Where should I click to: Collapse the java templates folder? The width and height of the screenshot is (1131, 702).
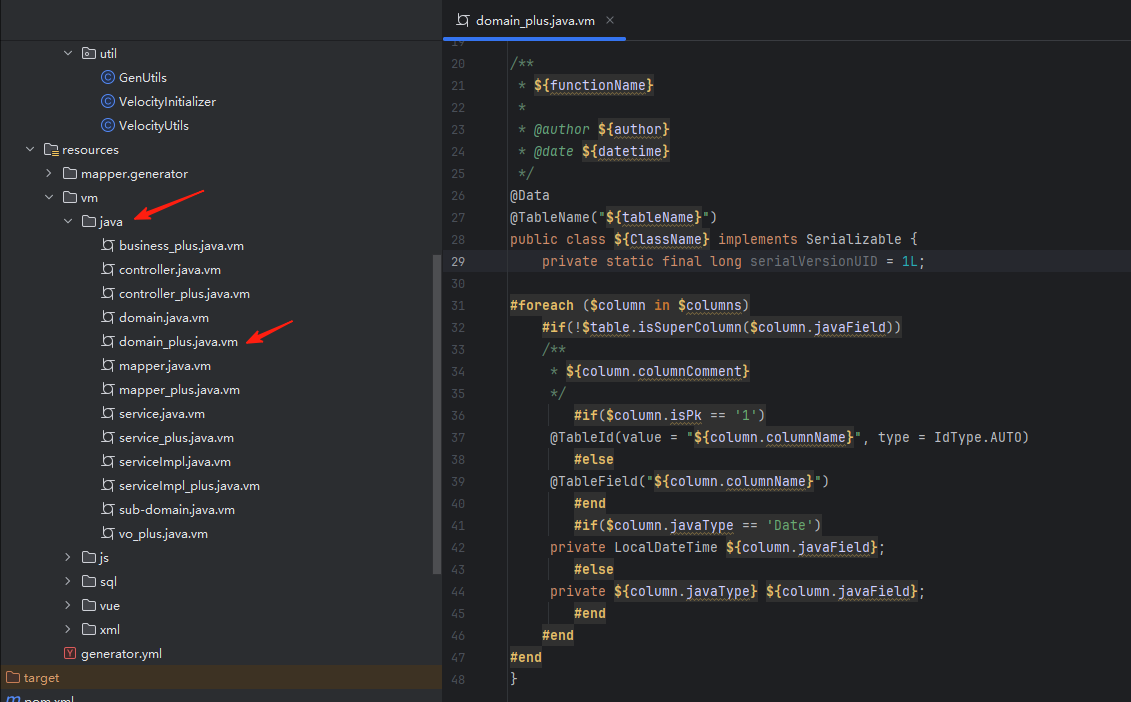pyautogui.click(x=68, y=221)
